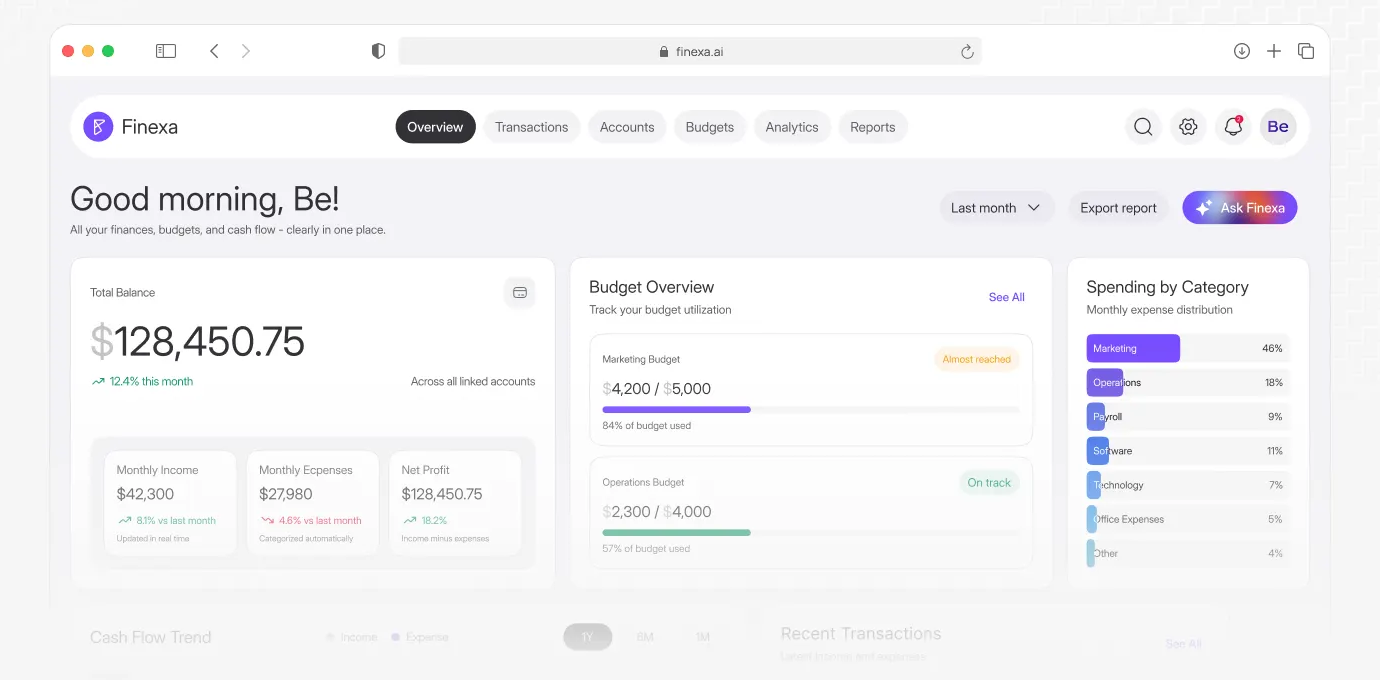Click the On track badge

[x=989, y=482]
